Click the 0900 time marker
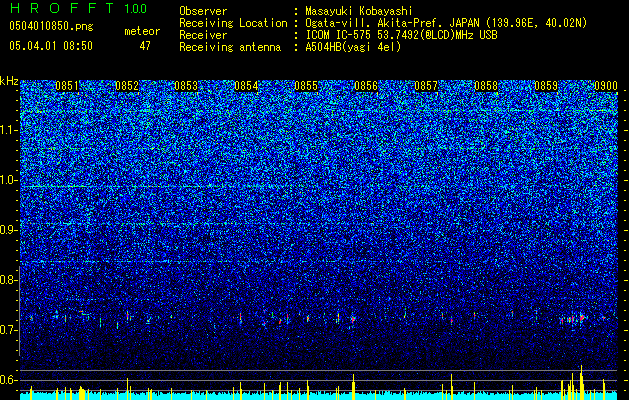 click(606, 86)
